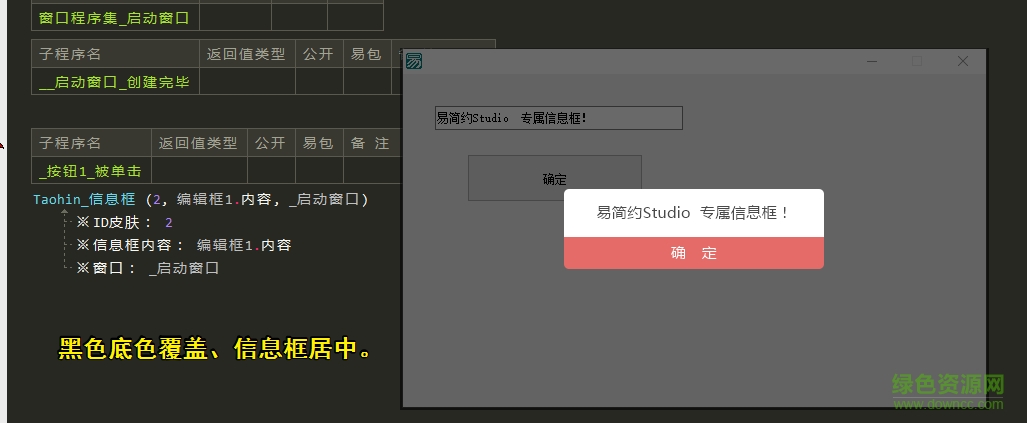
Task: Click the message text 易简约Studio 专属信息框！ in dialog
Action: tap(694, 213)
